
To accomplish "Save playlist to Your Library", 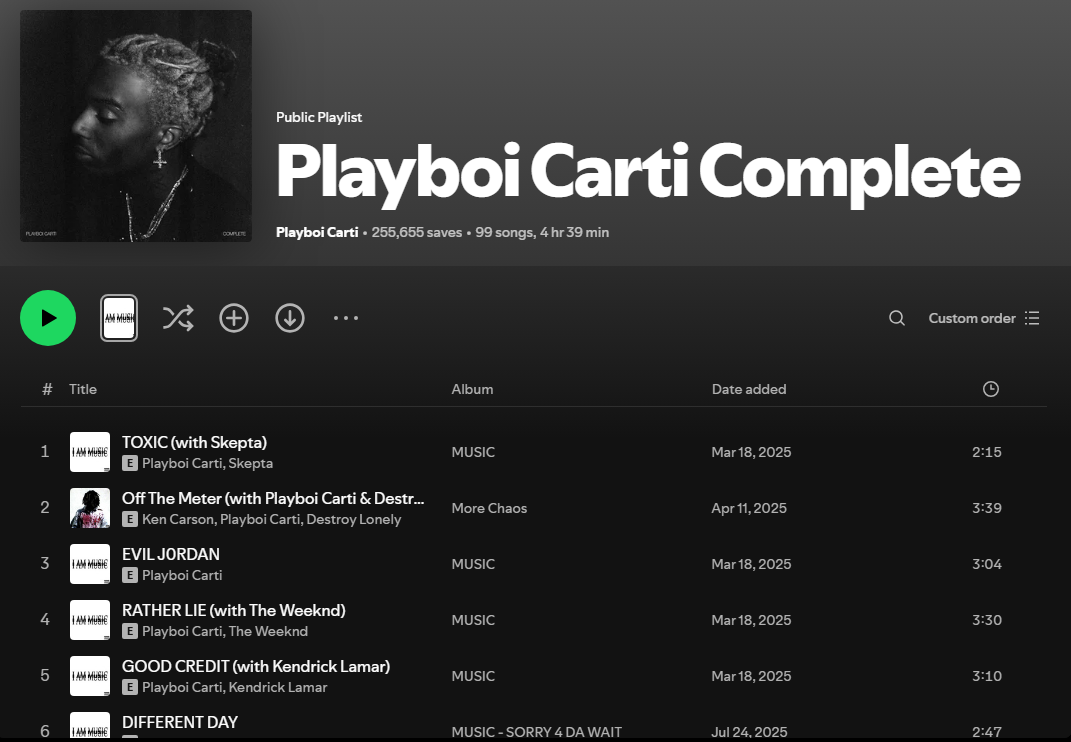I will click(x=234, y=318).
